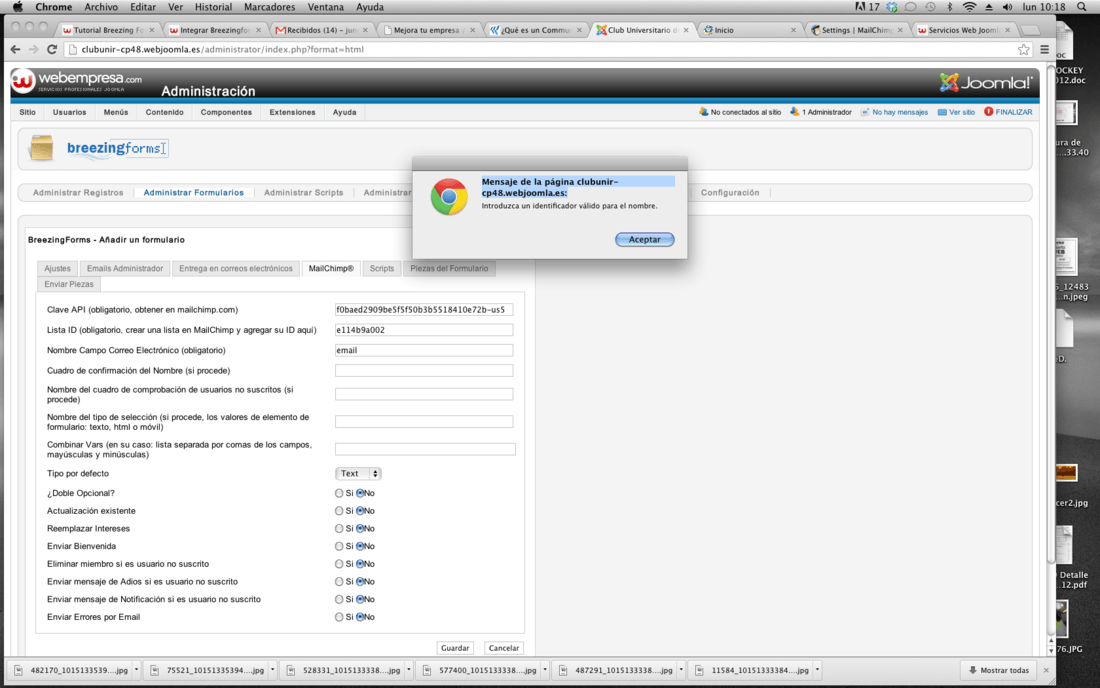Click the volume icon in menu bar

[1007, 7]
